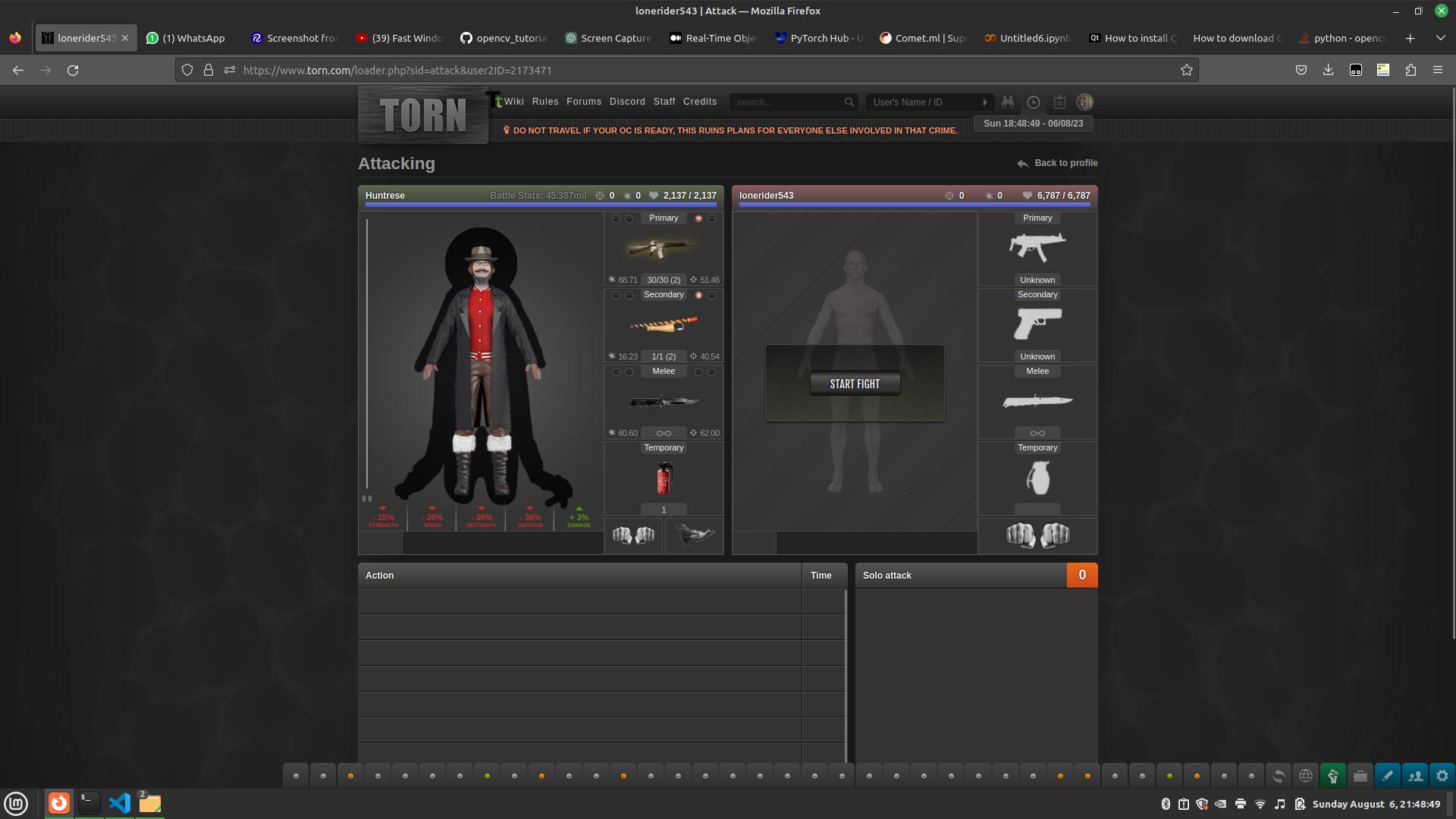This screenshot has width=1456, height=819.
Task: Click the Damage +3% effect indicator
Action: (x=579, y=518)
